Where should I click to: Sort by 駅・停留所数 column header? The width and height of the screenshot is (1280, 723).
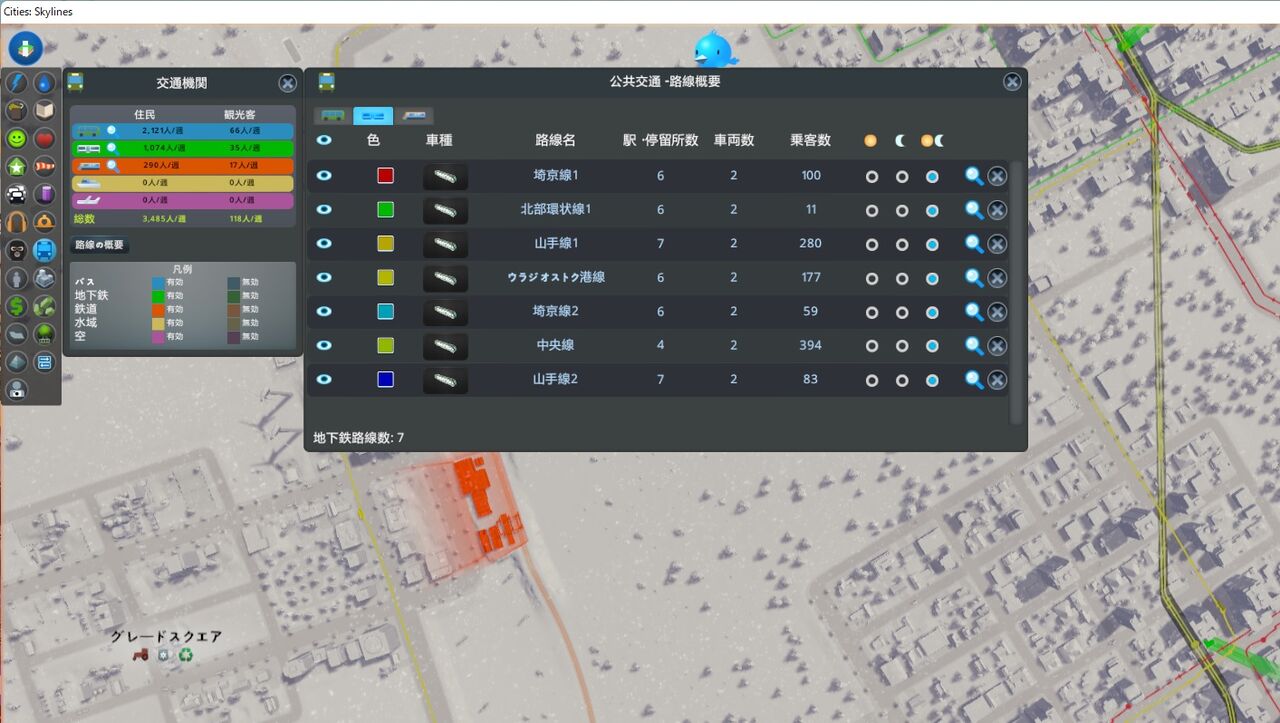point(661,141)
